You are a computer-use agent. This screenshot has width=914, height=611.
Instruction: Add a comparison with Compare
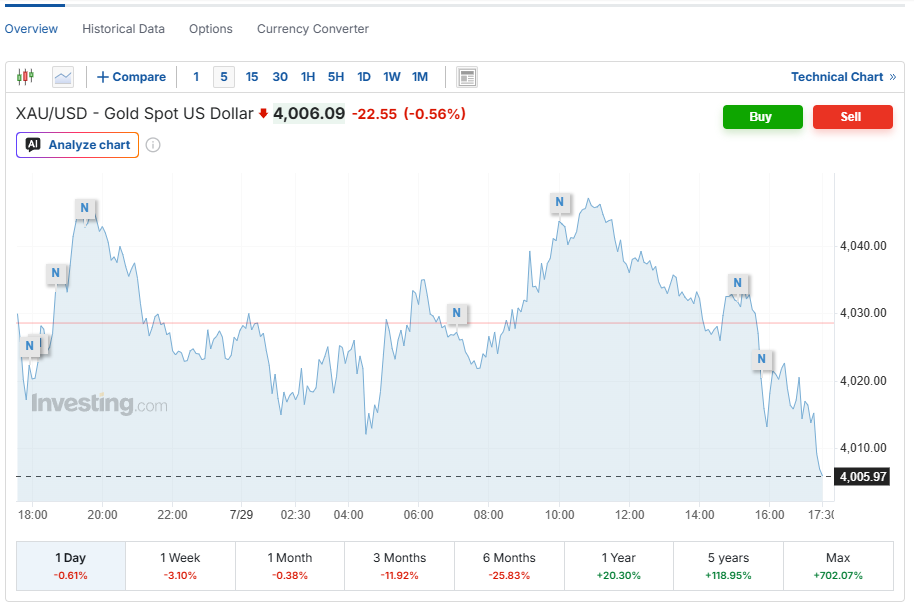[131, 77]
